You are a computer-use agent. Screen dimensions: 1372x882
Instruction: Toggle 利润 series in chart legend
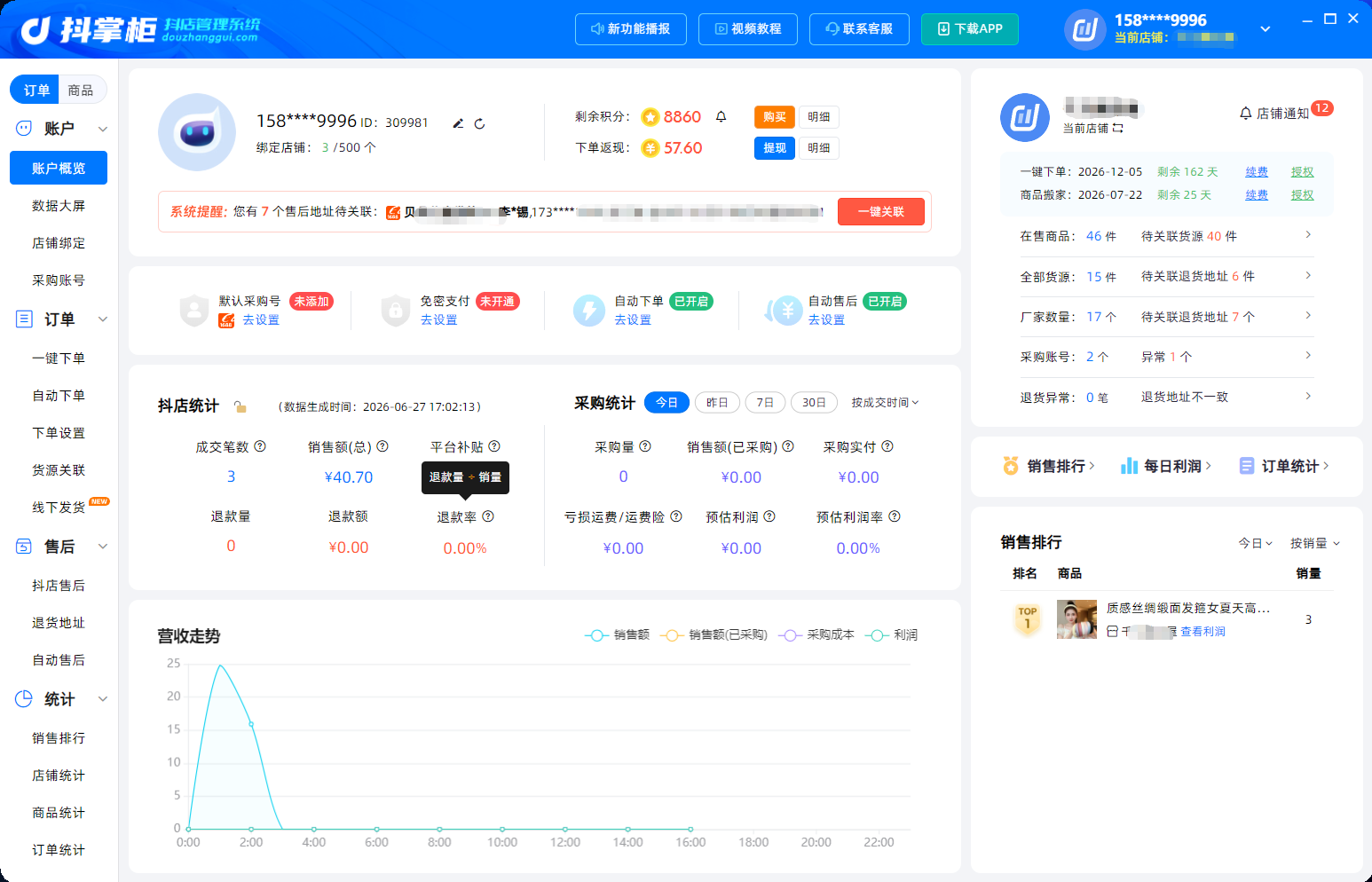[892, 635]
